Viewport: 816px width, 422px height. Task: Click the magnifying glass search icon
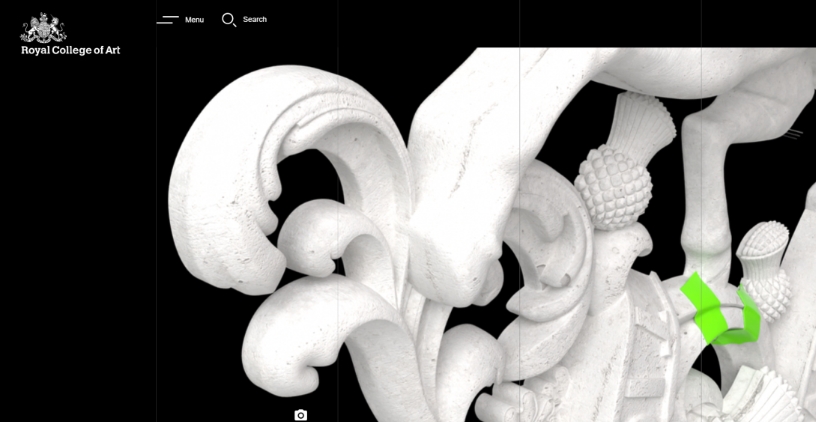[x=229, y=20]
